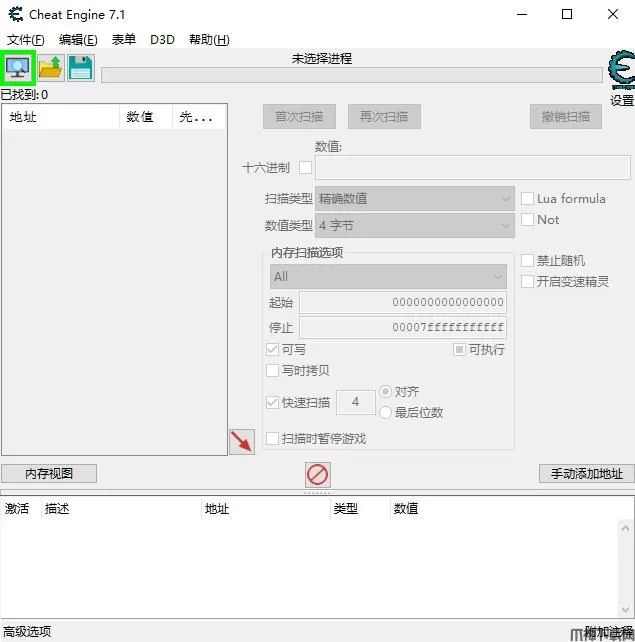Click the 激活 active column header

20,509
